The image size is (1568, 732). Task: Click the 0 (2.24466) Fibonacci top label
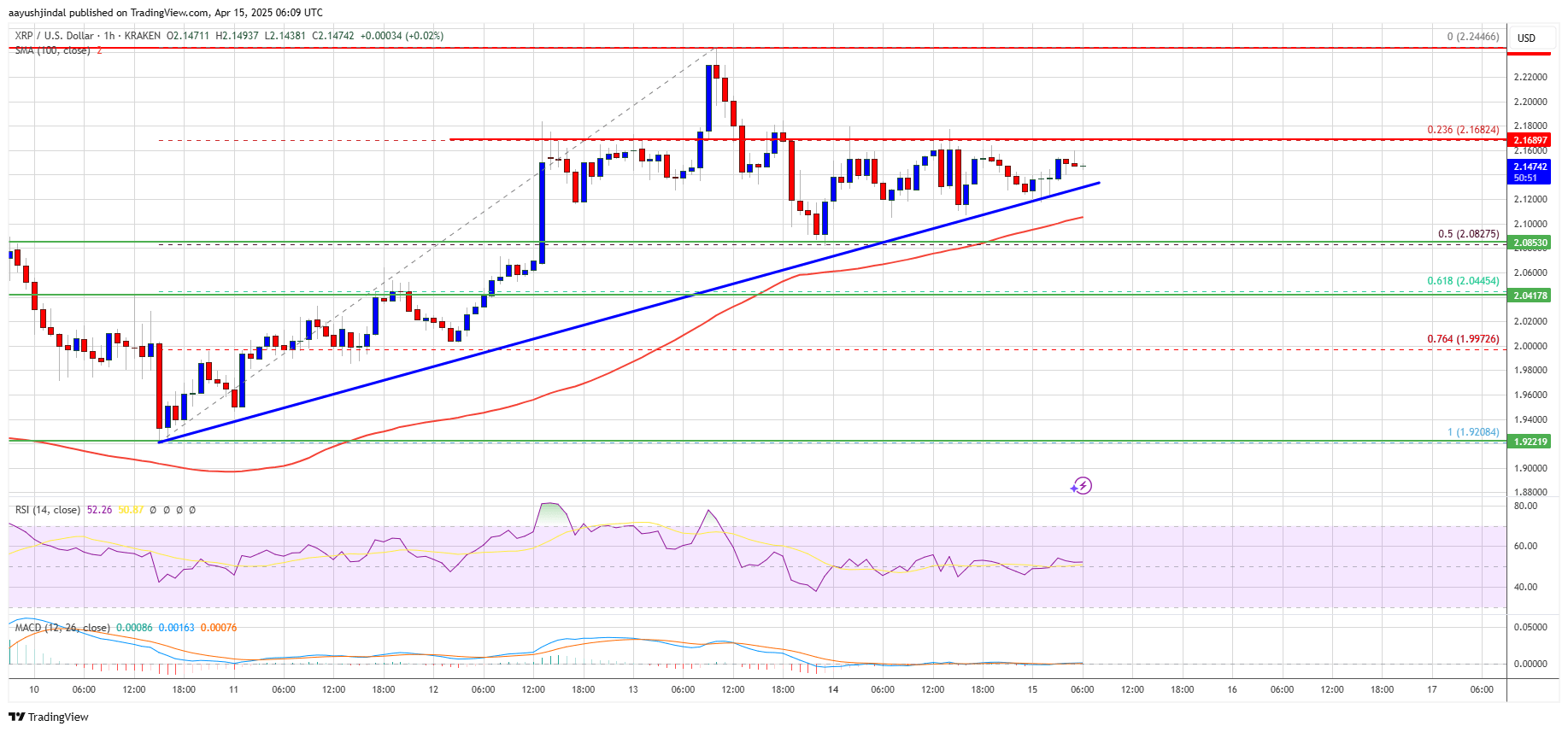point(1473,37)
